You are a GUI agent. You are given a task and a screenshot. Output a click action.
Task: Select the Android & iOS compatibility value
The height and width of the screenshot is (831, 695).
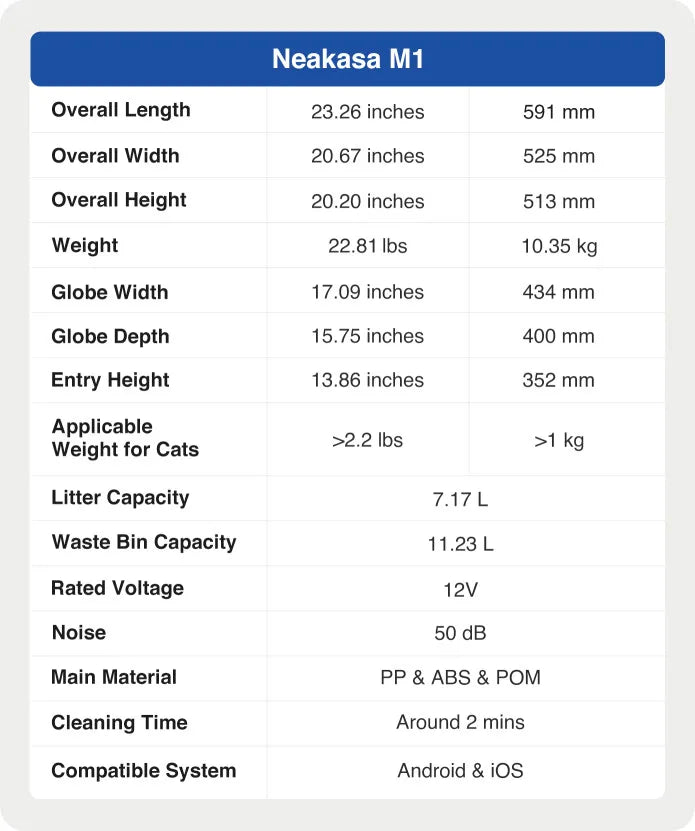(460, 770)
